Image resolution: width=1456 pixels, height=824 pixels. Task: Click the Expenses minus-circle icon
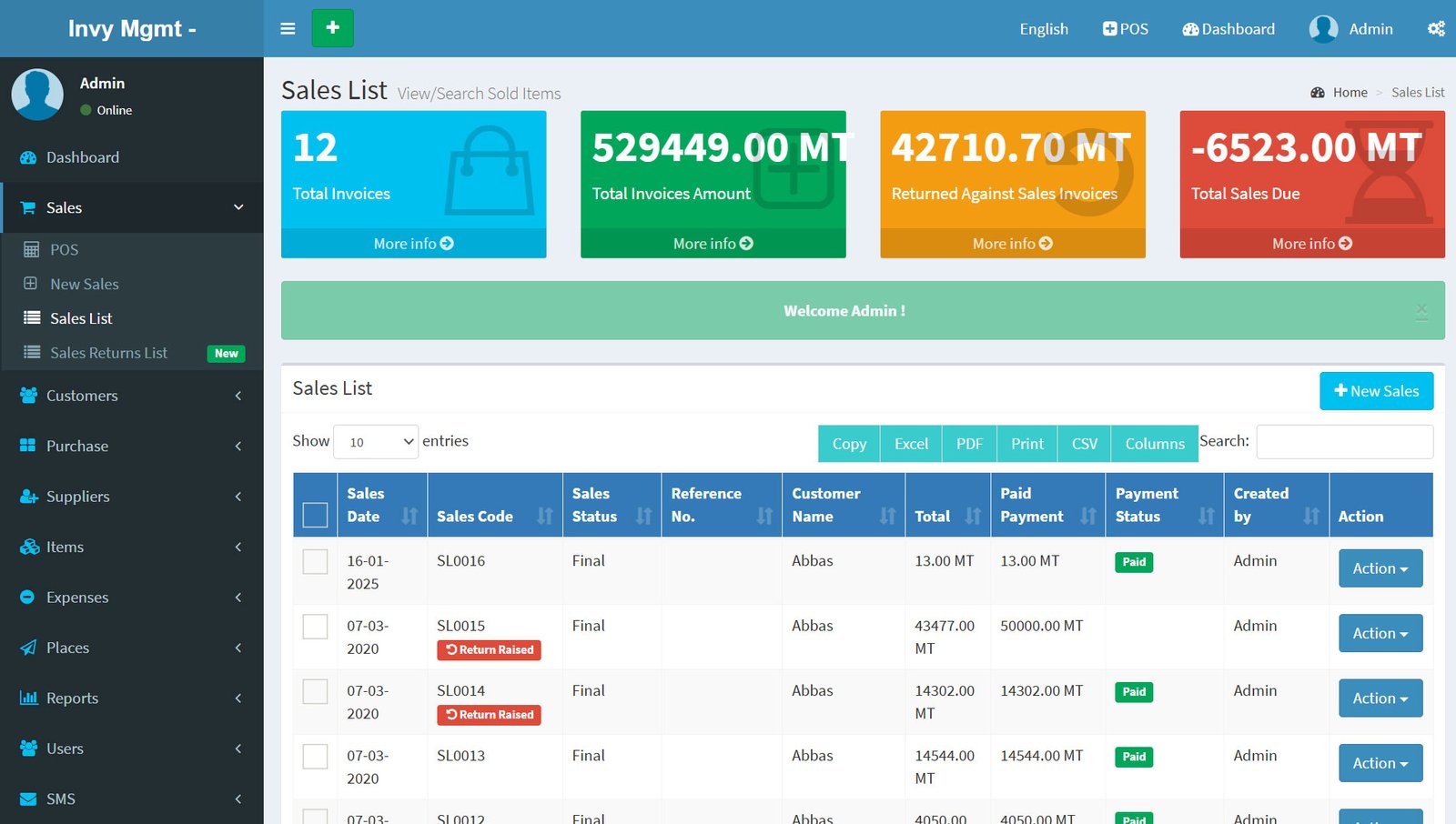tap(28, 598)
